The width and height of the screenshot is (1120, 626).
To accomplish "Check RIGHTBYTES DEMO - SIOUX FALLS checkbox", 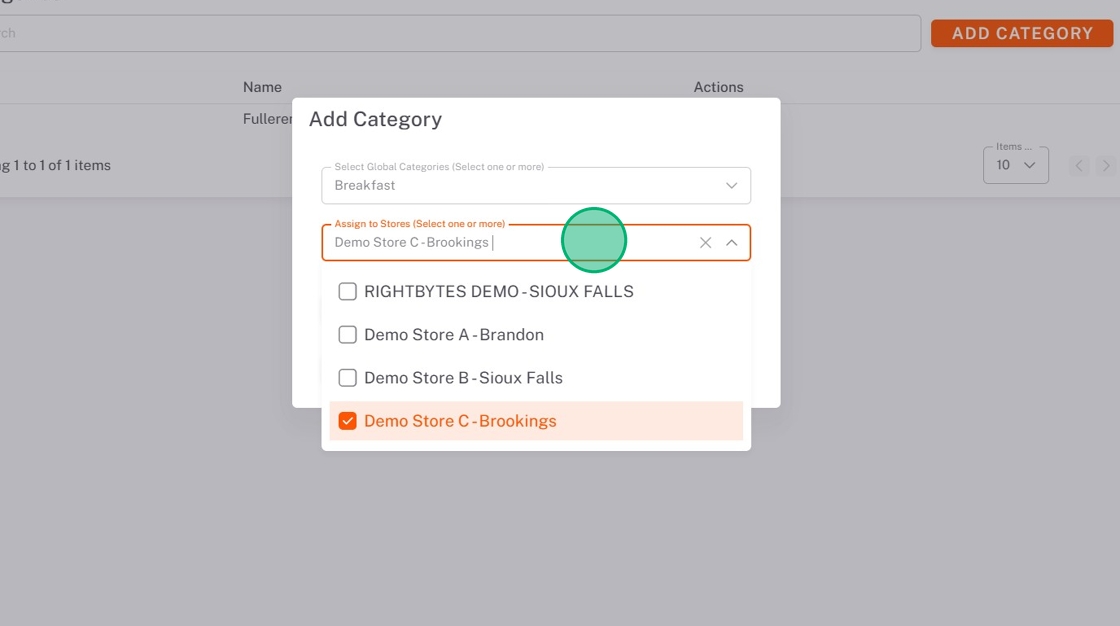I will (x=348, y=292).
